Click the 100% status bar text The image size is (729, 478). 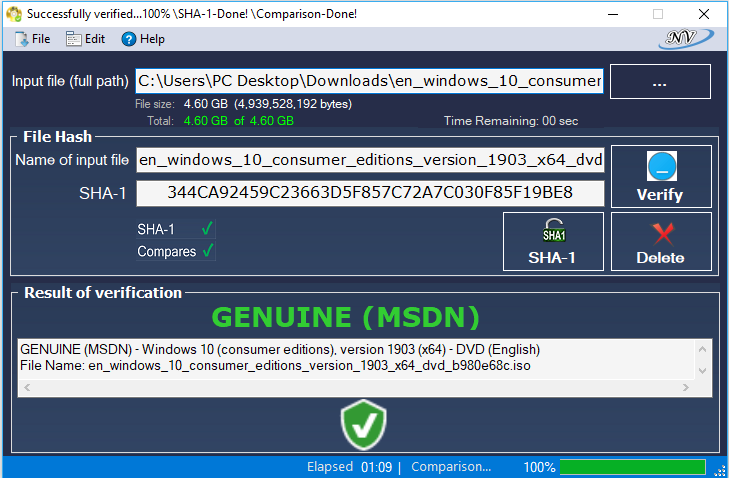[539, 467]
